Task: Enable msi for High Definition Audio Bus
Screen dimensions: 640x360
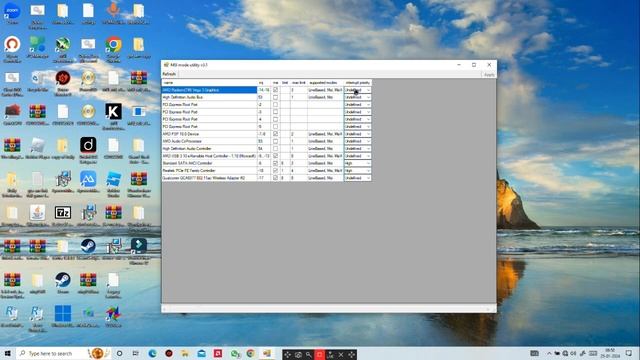Action: pyautogui.click(x=275, y=97)
